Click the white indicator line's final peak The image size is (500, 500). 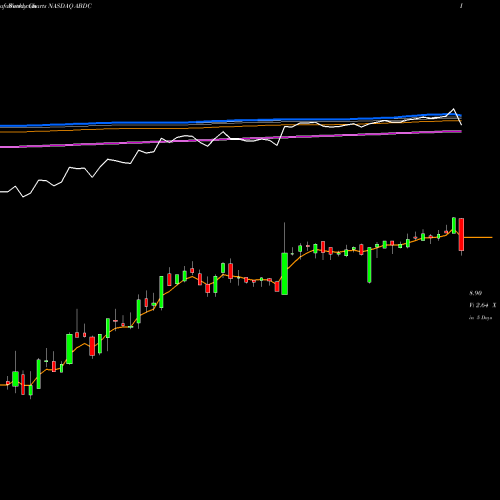453,109
